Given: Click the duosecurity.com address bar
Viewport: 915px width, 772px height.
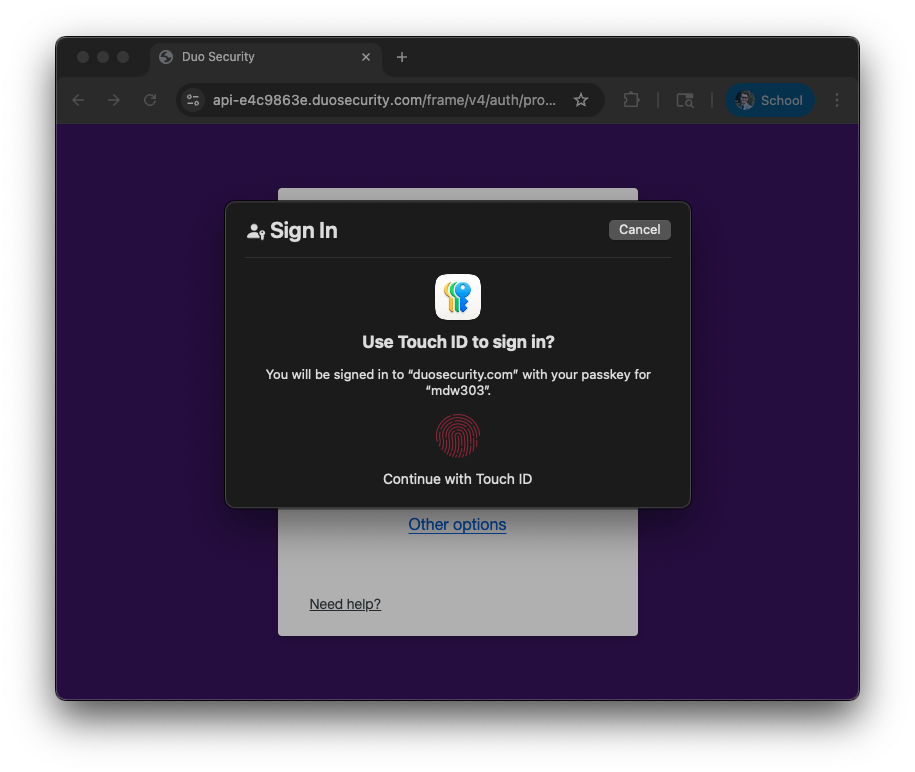Looking at the screenshot, I should (x=384, y=100).
